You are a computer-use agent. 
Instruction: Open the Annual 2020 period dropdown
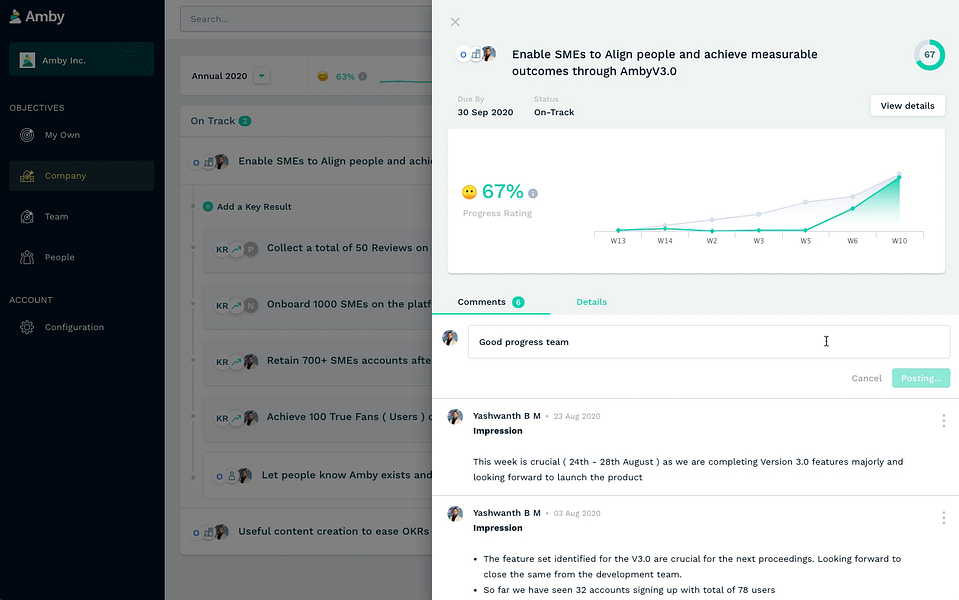click(x=262, y=76)
